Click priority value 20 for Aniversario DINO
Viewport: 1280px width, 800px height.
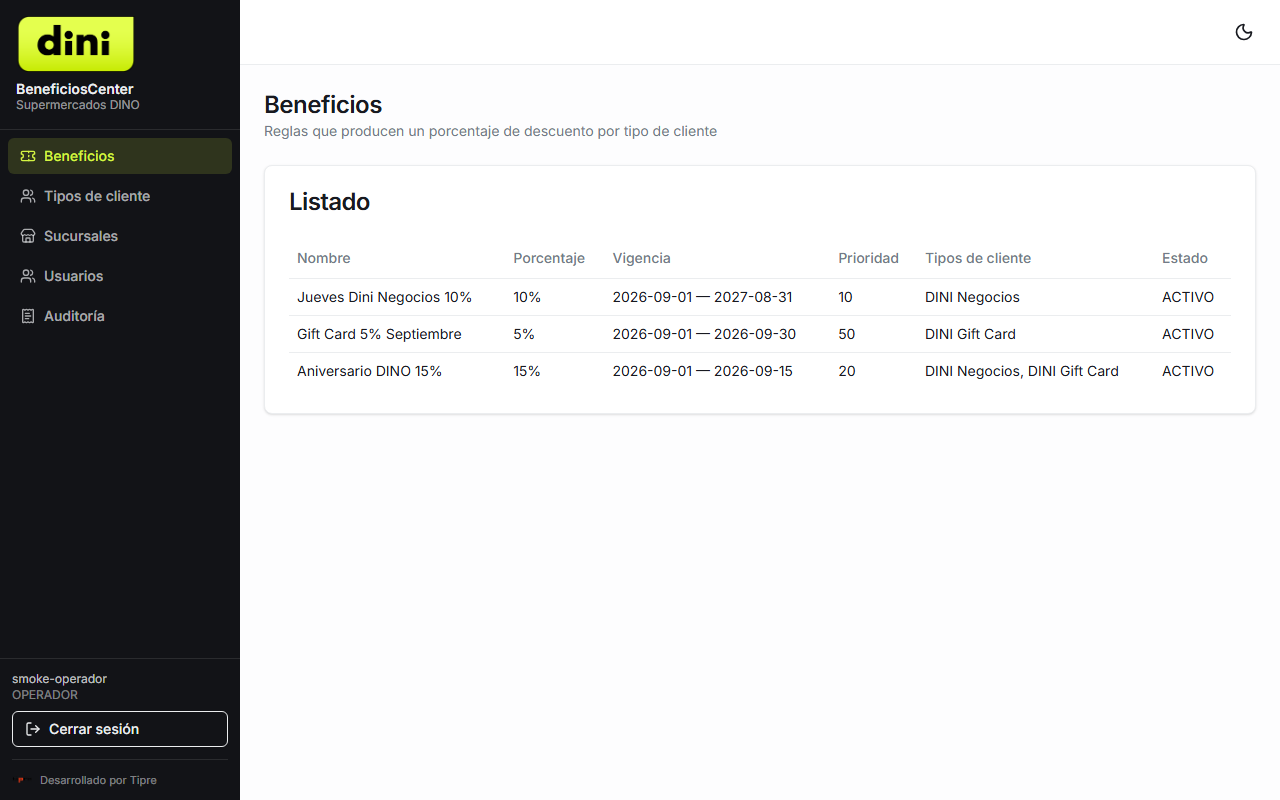pyautogui.click(x=847, y=371)
